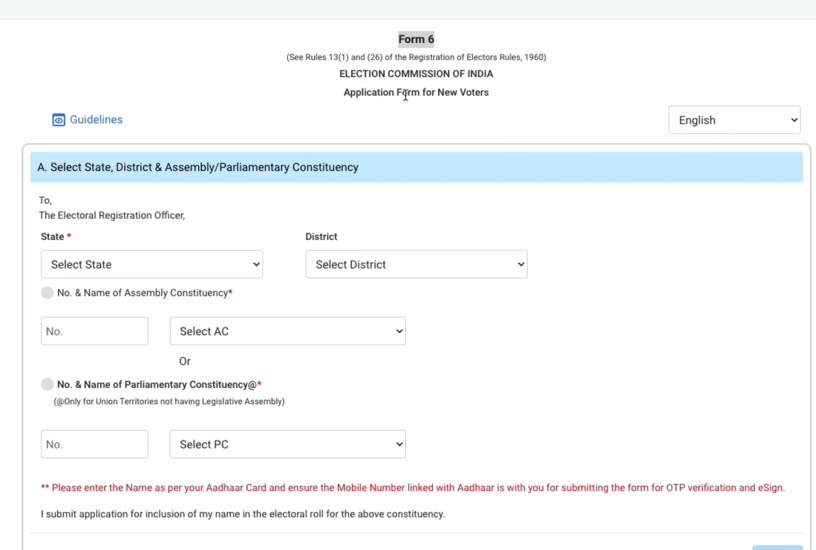Viewport: 816px width, 550px height.
Task: Click the Parliamentary Constituency No. field
Action: coord(95,444)
